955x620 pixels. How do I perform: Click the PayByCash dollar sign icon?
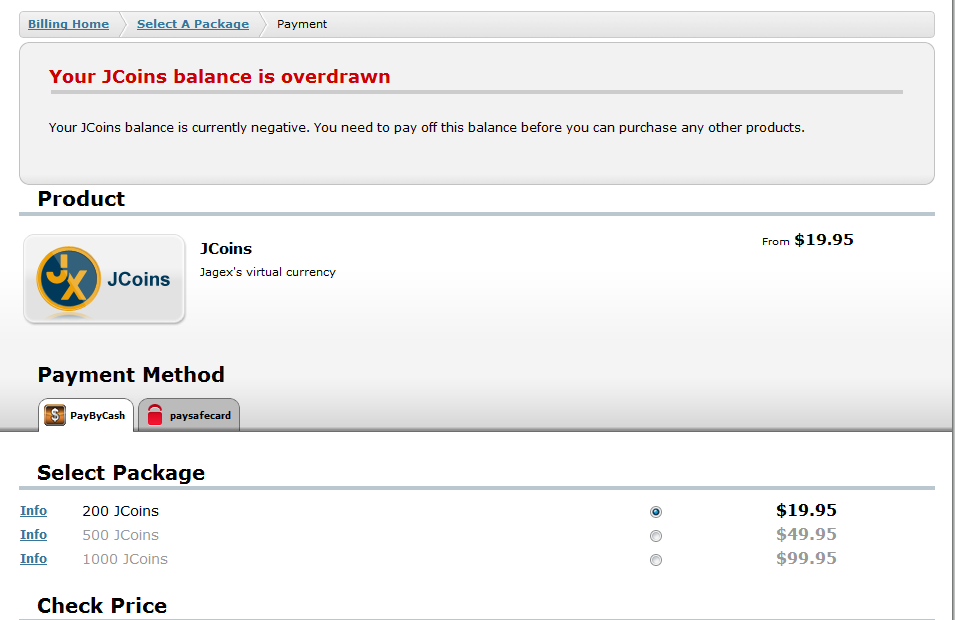click(55, 415)
